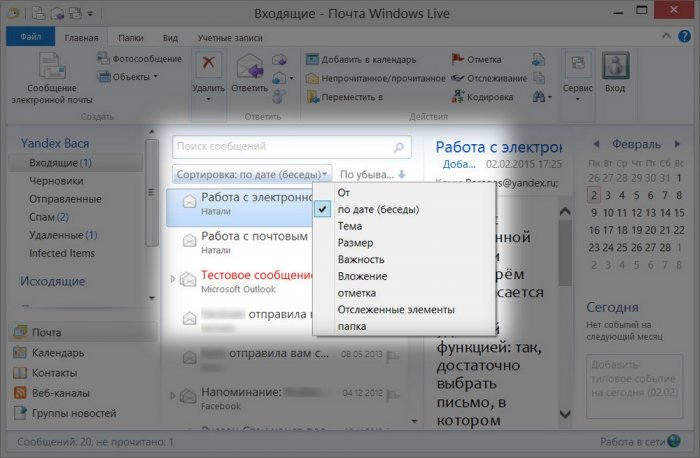Screen dimensions: 700x458
Task: Sort by Тема in the menu
Action: tap(405, 226)
